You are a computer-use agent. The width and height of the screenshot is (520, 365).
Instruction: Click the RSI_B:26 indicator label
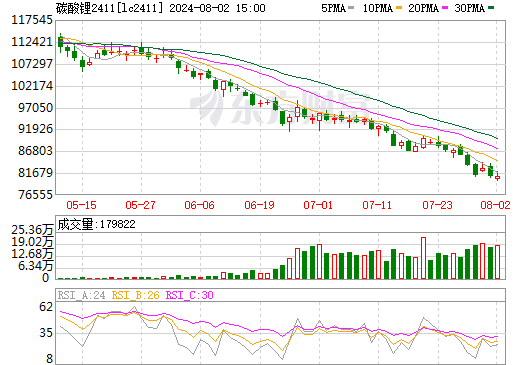tap(135, 295)
